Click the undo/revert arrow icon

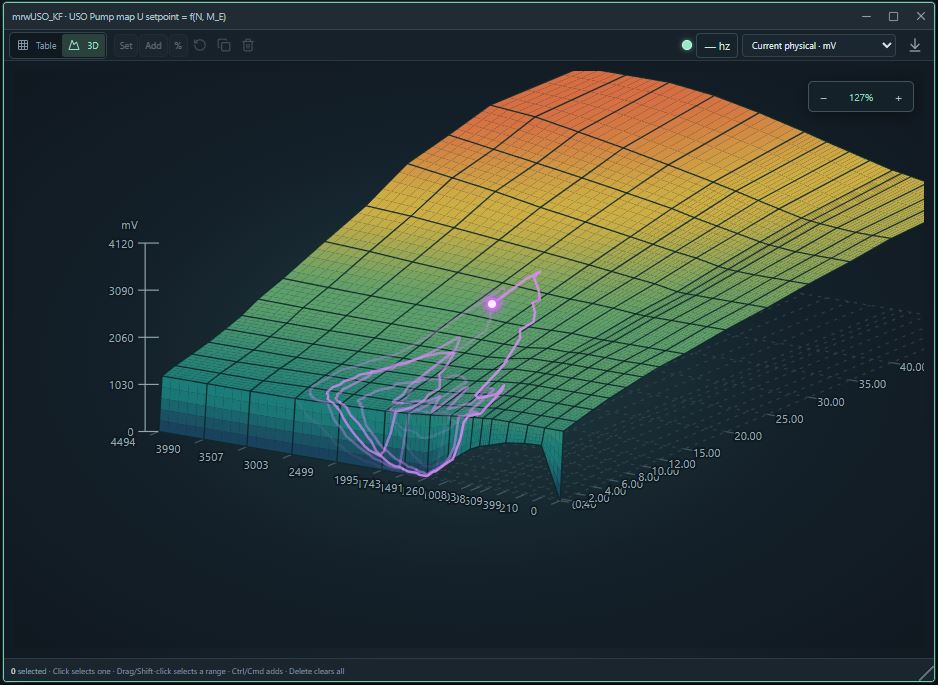[200, 45]
